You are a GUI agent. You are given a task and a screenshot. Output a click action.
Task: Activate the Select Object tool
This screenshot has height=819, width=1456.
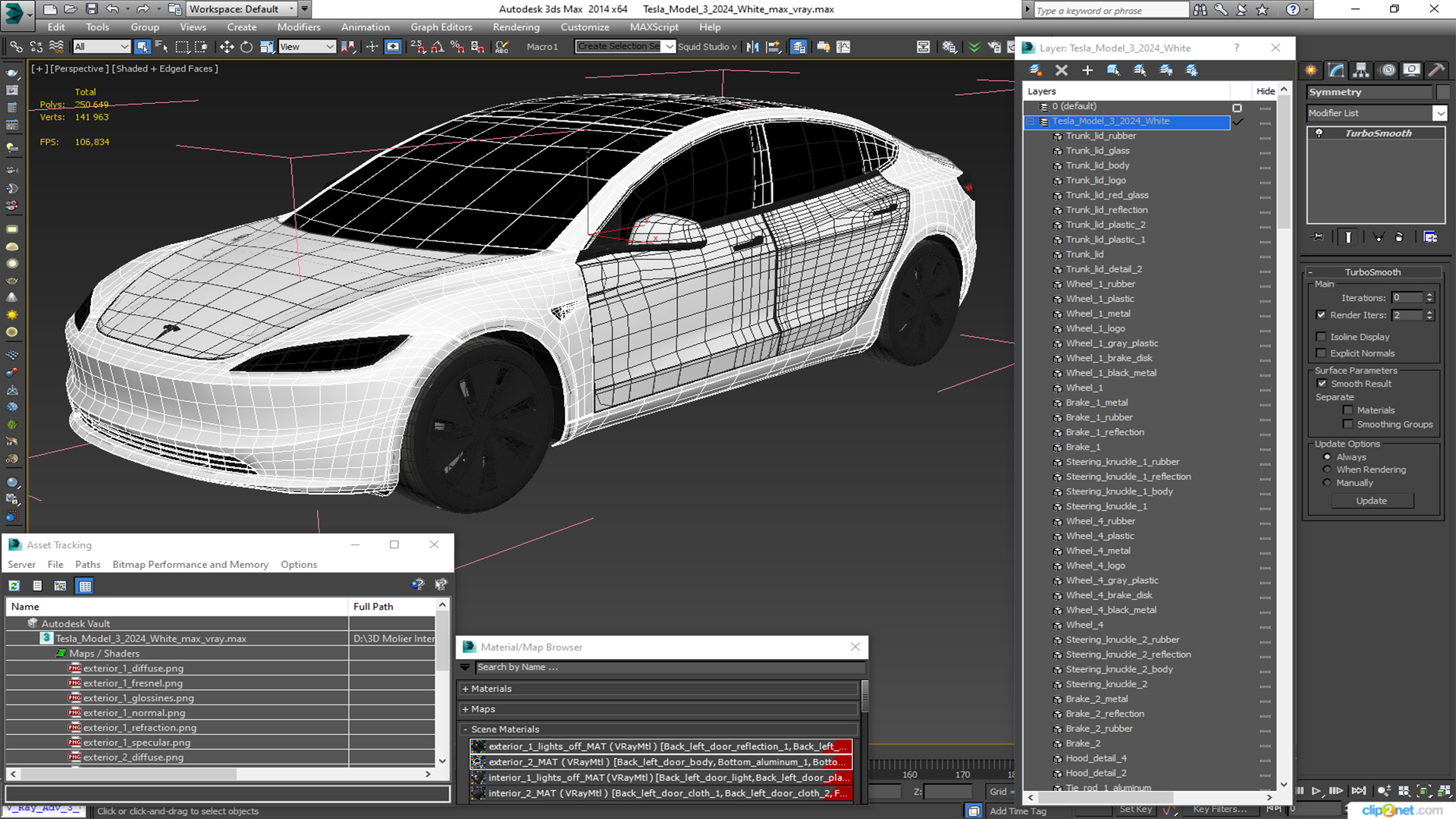pyautogui.click(x=142, y=47)
